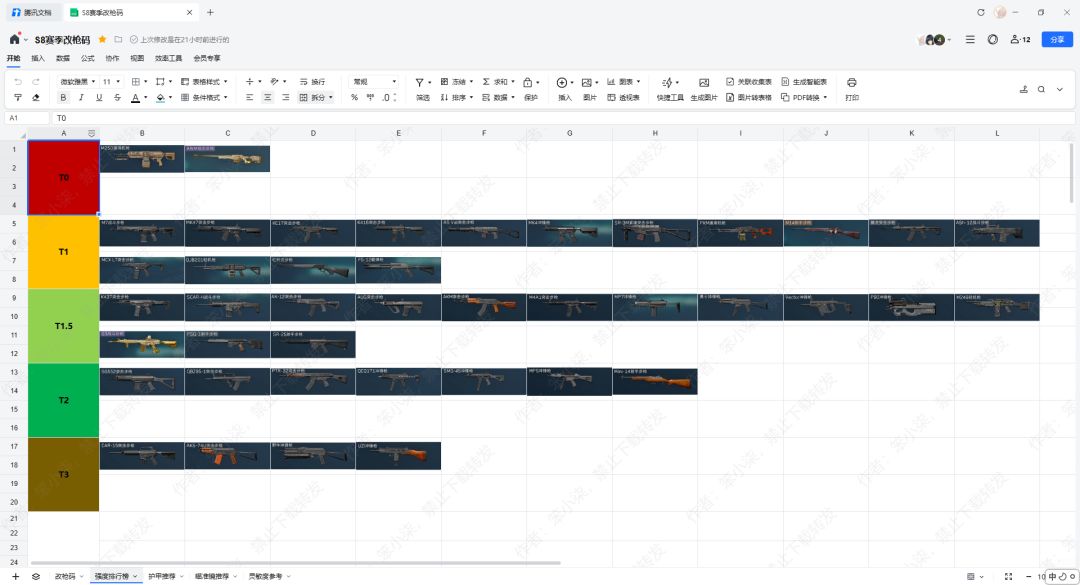Viewport: 1080px width, 585px height.
Task: Click the 生成图片 generate image icon
Action: coord(703,82)
